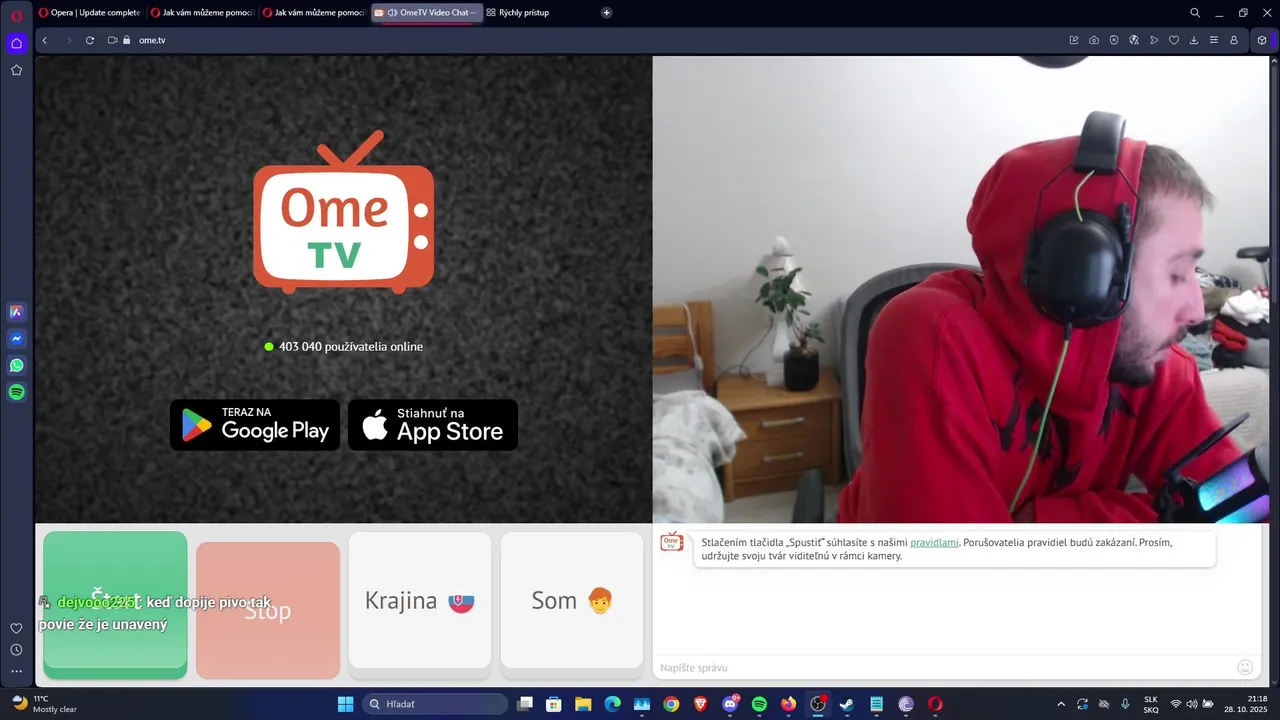Click the taskbar Hľadať search box
The width and height of the screenshot is (1280, 720).
435,704
